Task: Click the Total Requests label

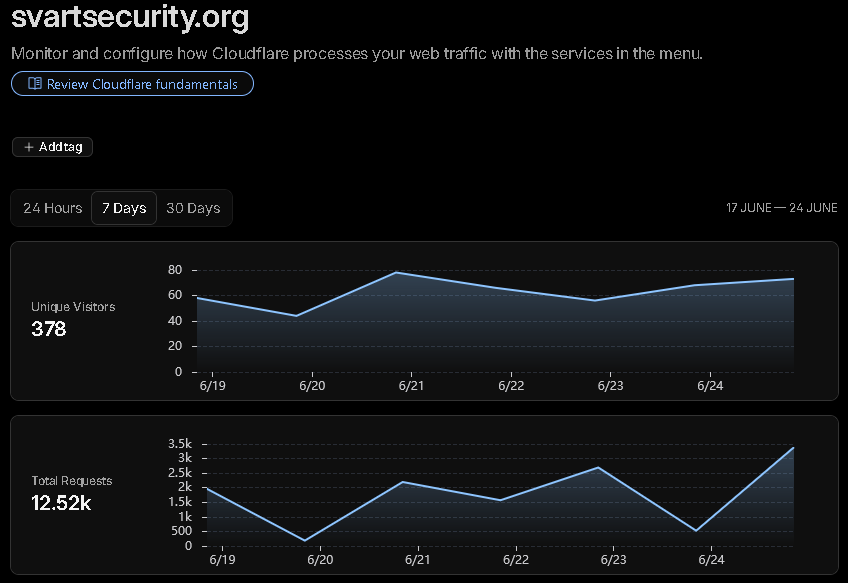Action: point(71,481)
